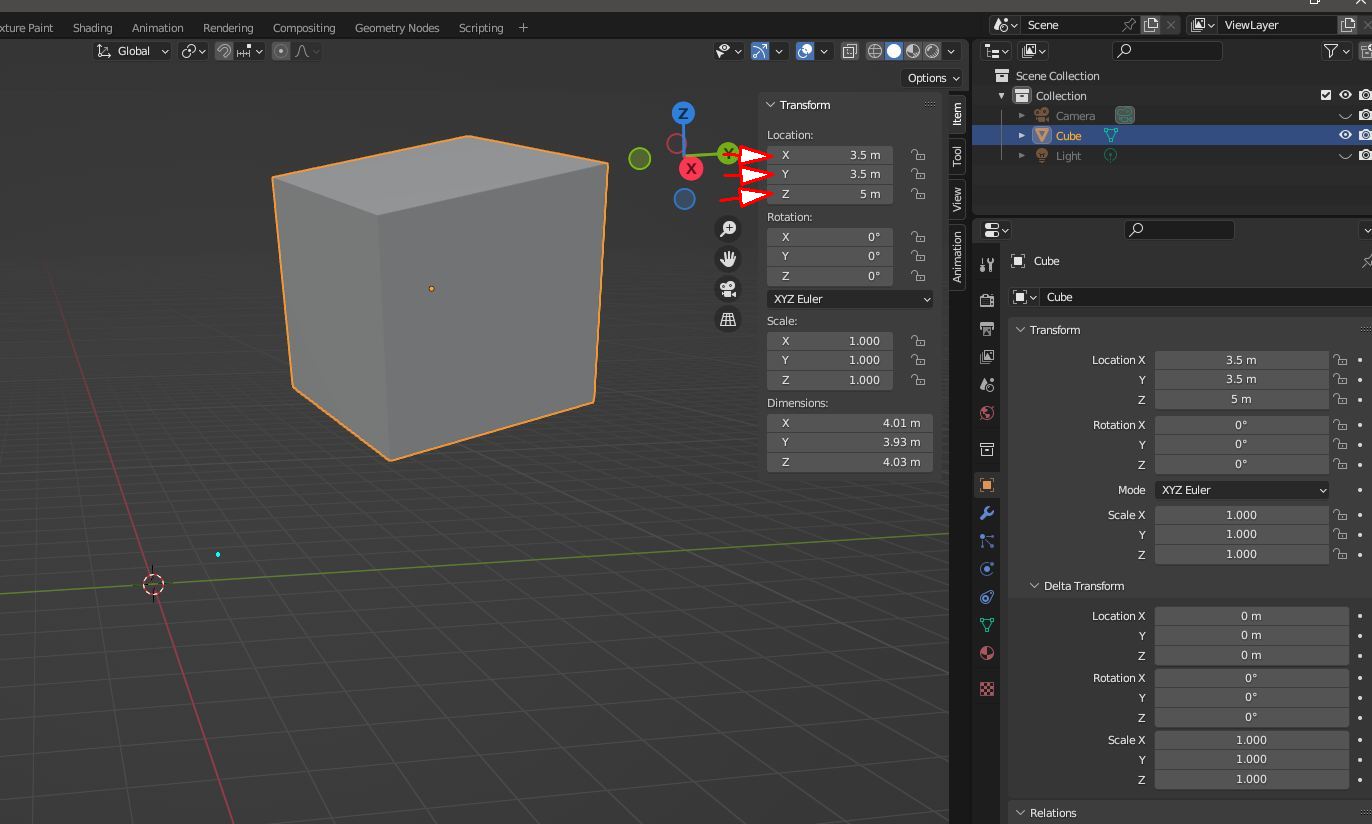
Task: Toggle the camera view icon
Action: [x=728, y=289]
